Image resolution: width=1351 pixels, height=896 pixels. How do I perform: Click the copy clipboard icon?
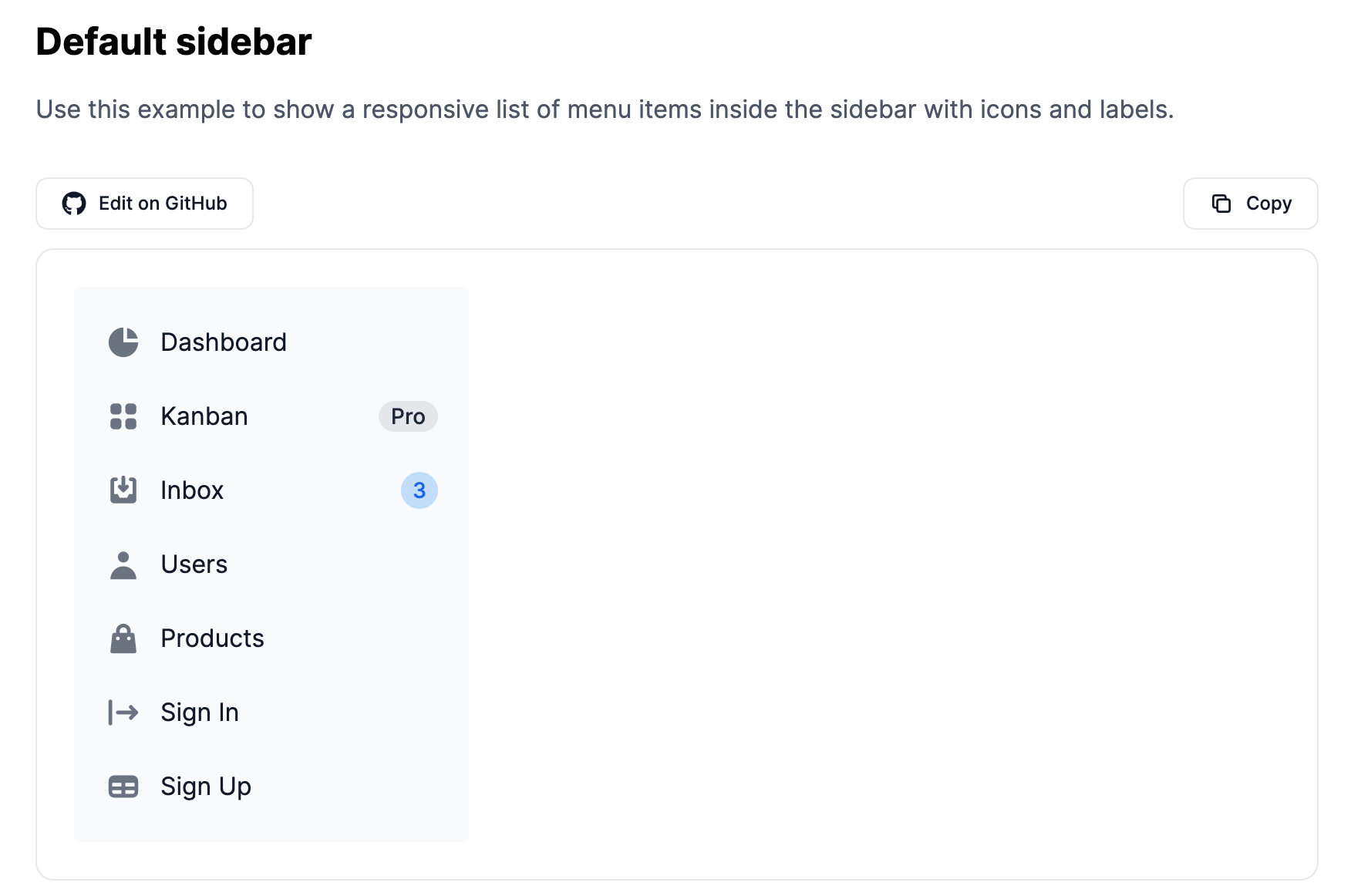pyautogui.click(x=1221, y=204)
